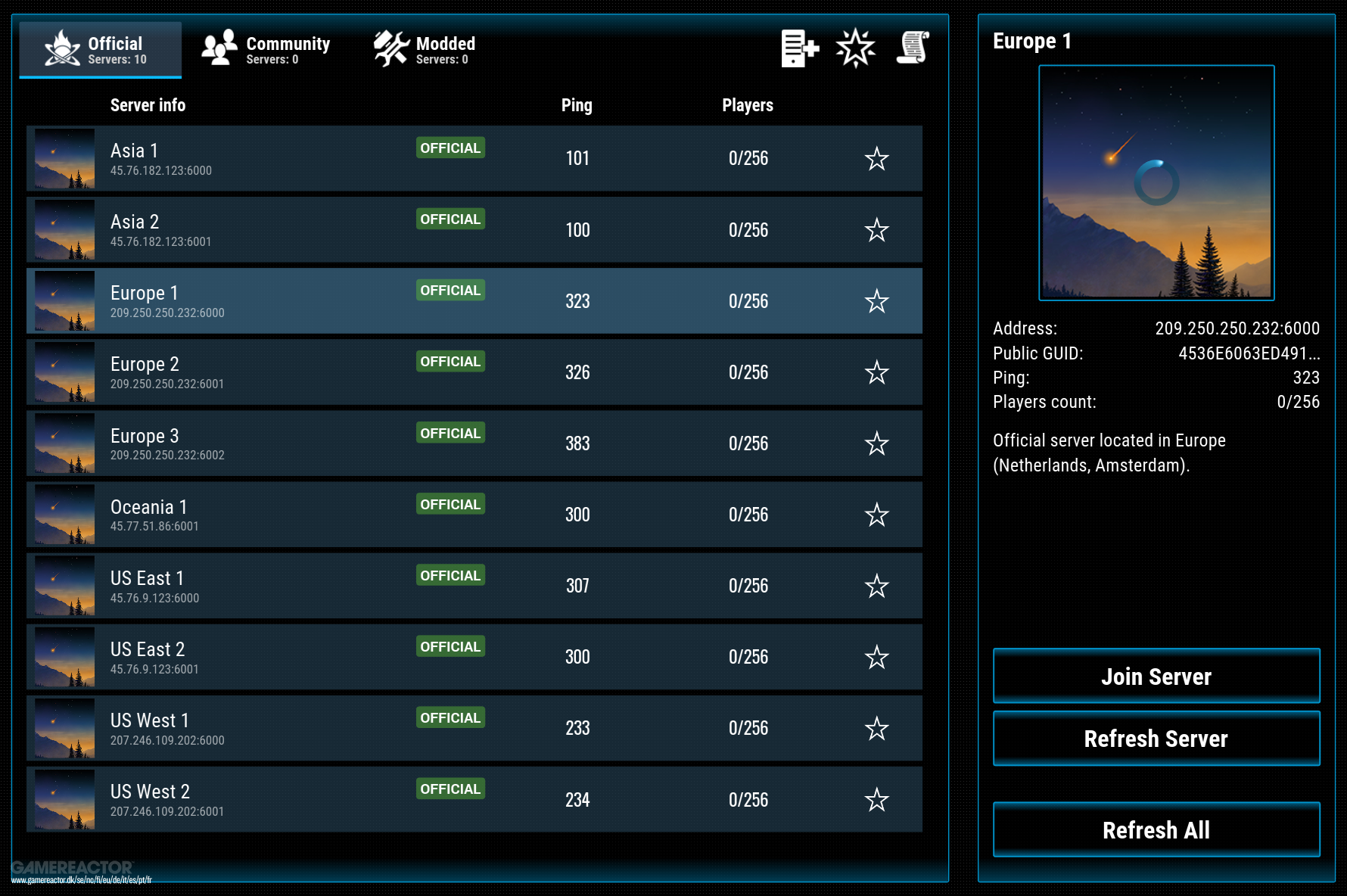The height and width of the screenshot is (896, 1347).
Task: Favorite the Asia 1 server star
Action: point(876,159)
